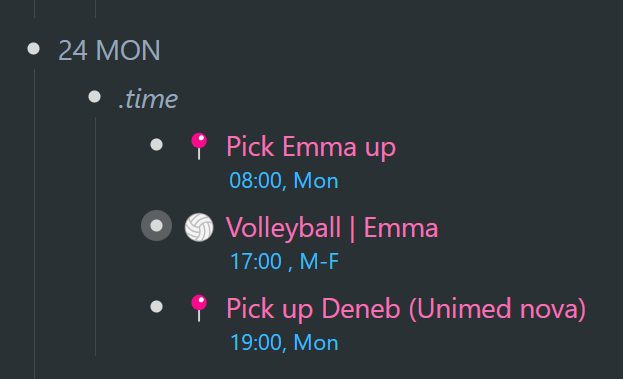
Task: Select the Pick Emma up title
Action: pyautogui.click(x=311, y=147)
